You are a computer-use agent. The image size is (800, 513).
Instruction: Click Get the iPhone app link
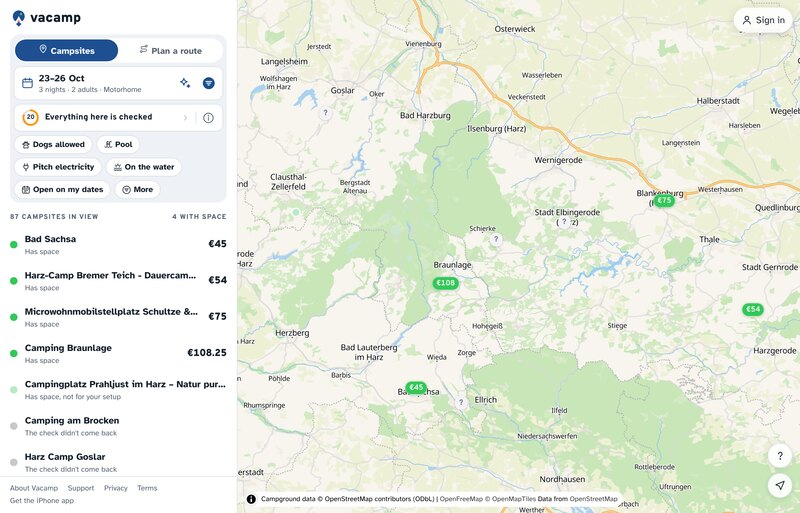[x=42, y=501]
